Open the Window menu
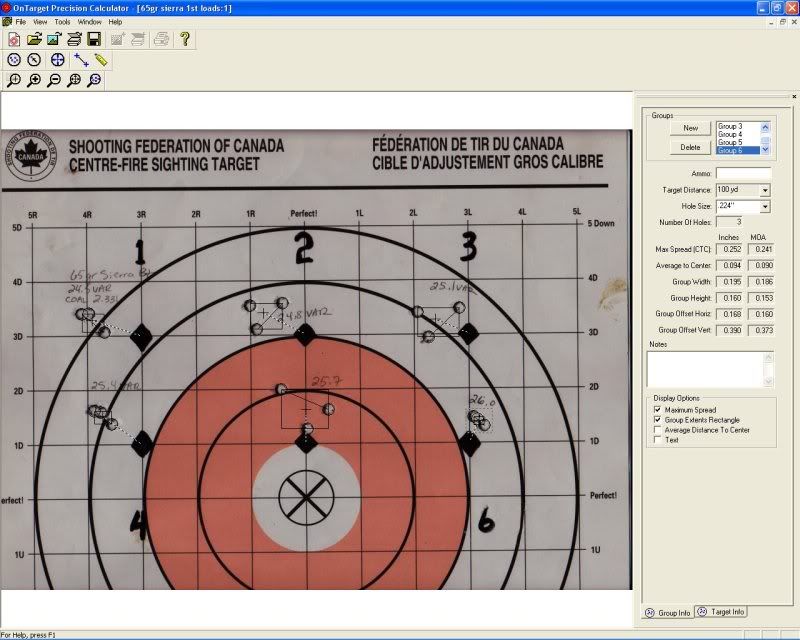Image resolution: width=800 pixels, height=640 pixels. tap(89, 22)
